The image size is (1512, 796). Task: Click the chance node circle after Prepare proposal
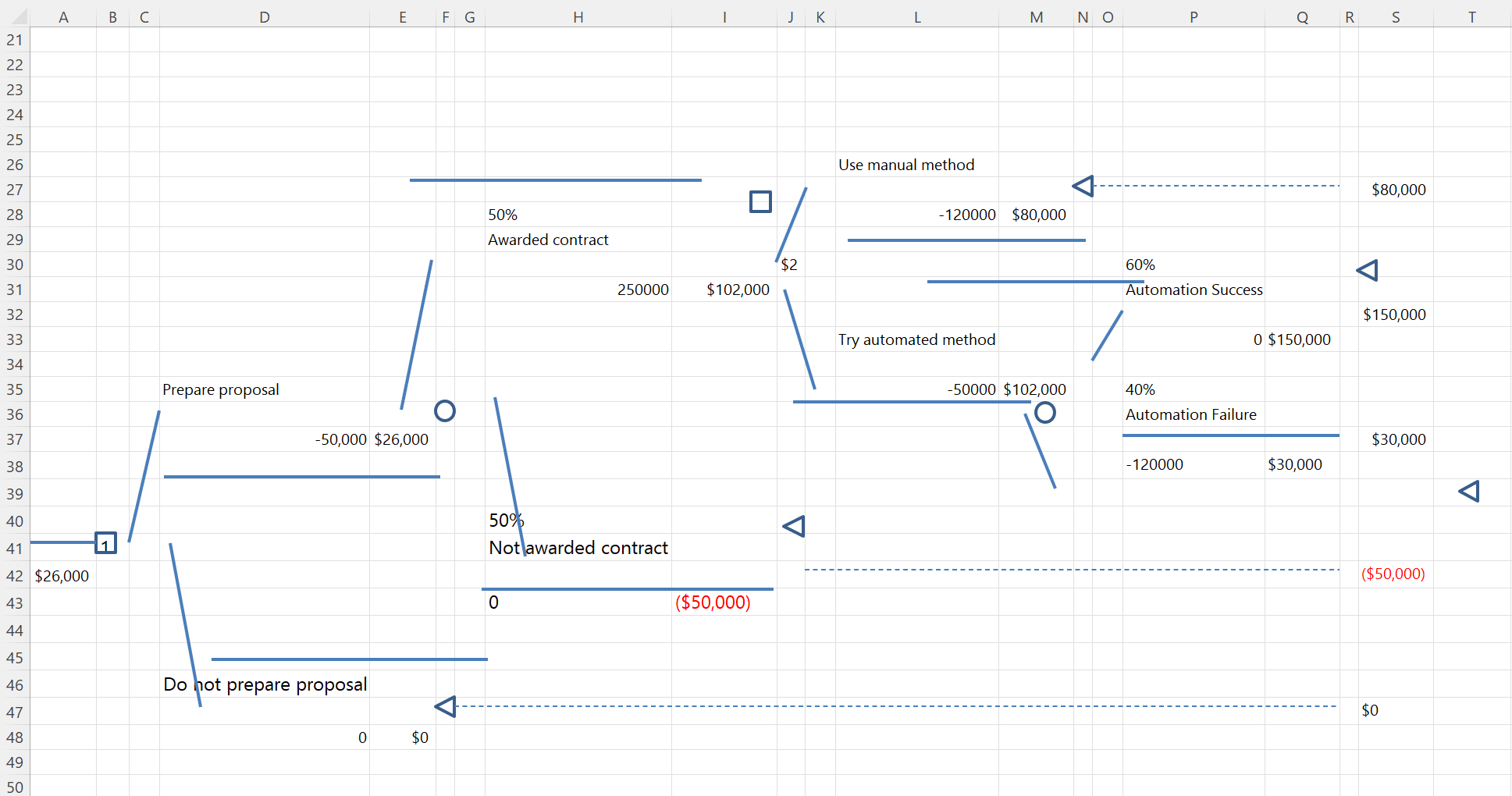coord(445,411)
